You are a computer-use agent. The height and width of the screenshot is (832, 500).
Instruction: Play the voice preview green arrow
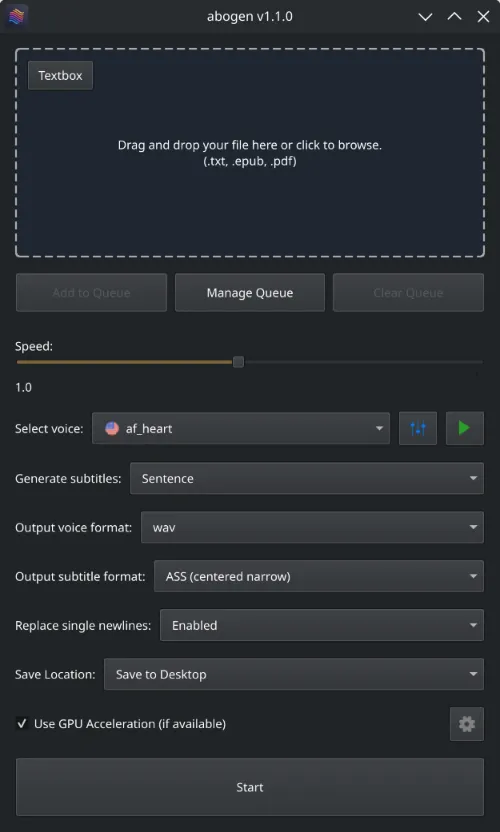[464, 428]
